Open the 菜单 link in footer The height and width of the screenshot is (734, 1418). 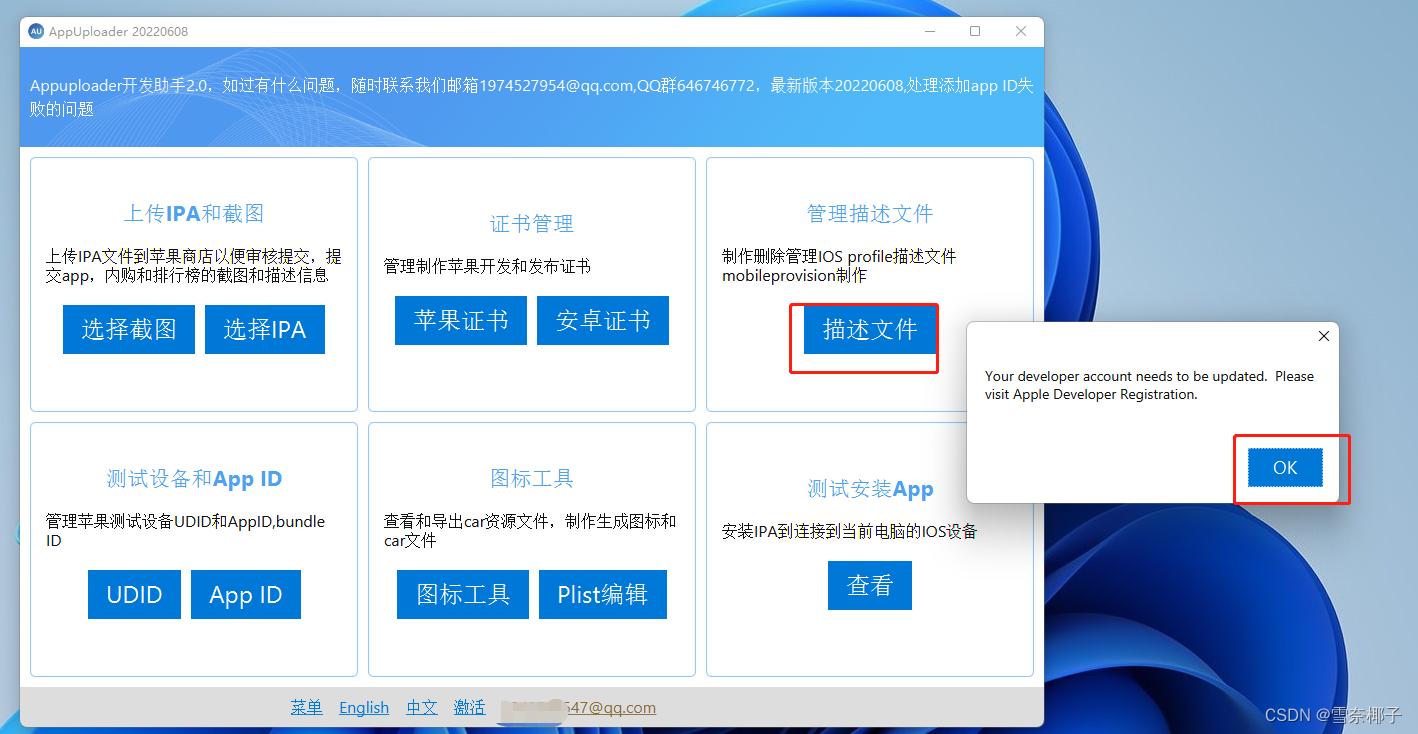pos(307,707)
